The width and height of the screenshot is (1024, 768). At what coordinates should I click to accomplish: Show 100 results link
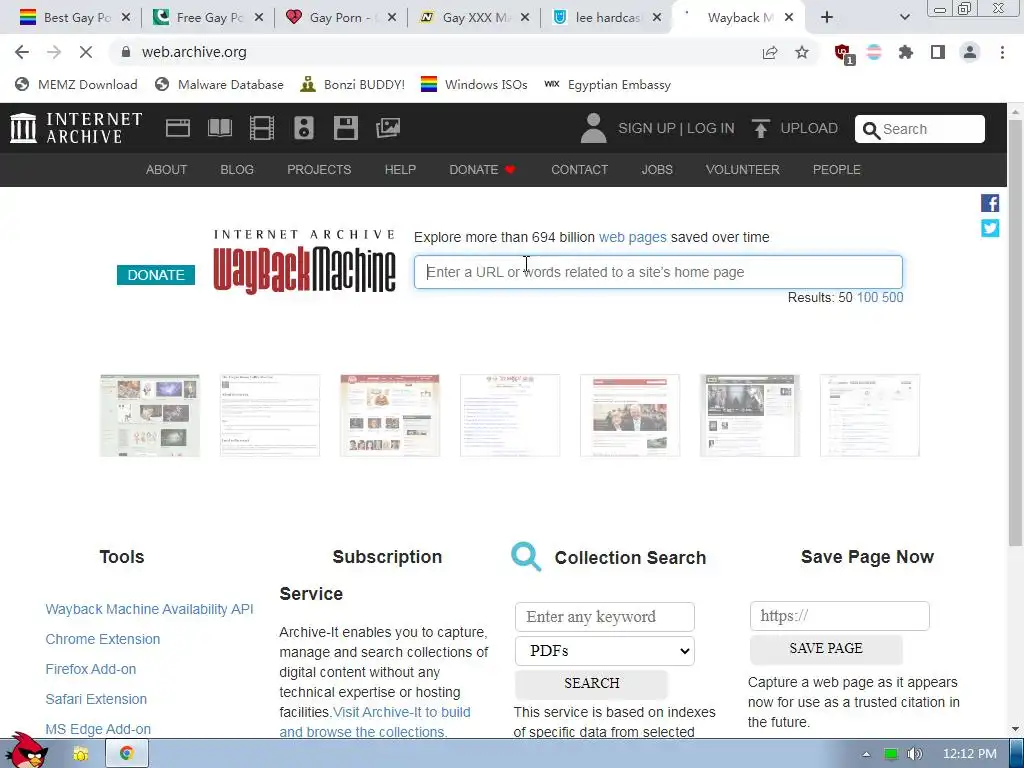pyautogui.click(x=867, y=298)
